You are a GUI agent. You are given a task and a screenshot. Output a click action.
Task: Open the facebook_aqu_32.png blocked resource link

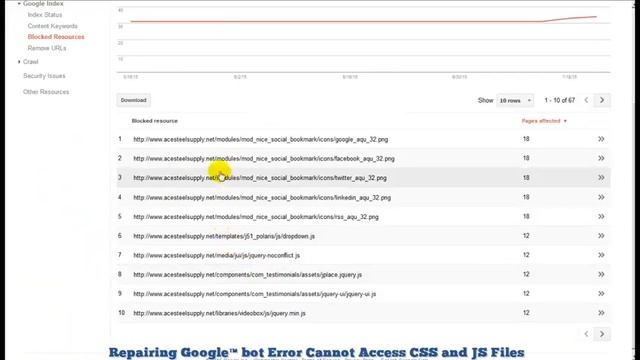264,159
